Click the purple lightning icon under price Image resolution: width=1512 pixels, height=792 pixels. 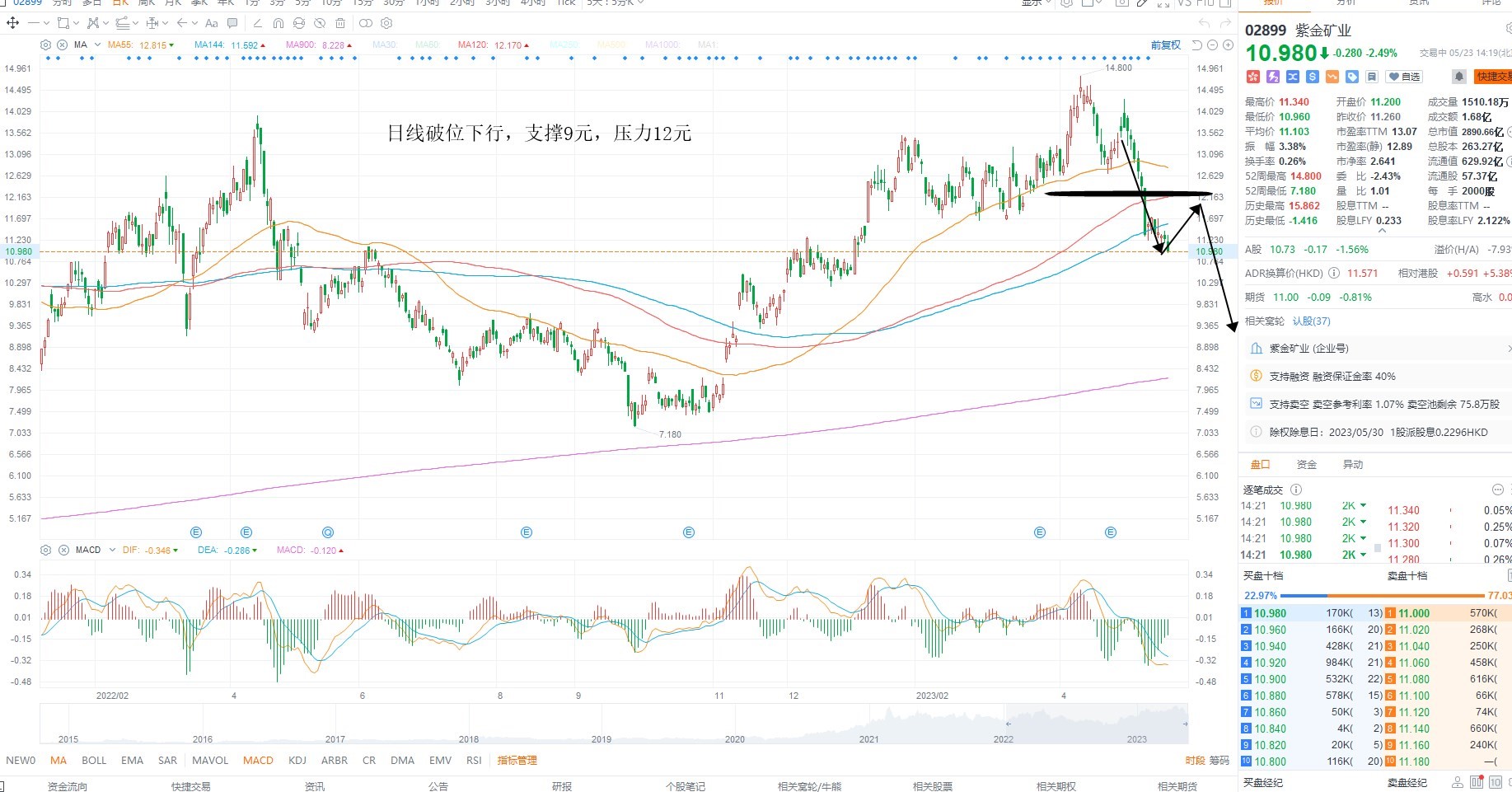tap(1273, 77)
